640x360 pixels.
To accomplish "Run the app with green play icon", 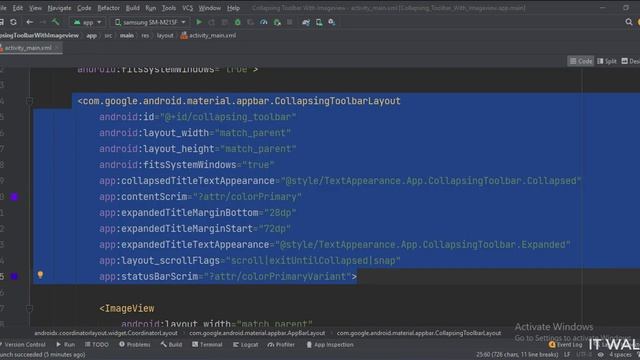I will tap(199, 22).
